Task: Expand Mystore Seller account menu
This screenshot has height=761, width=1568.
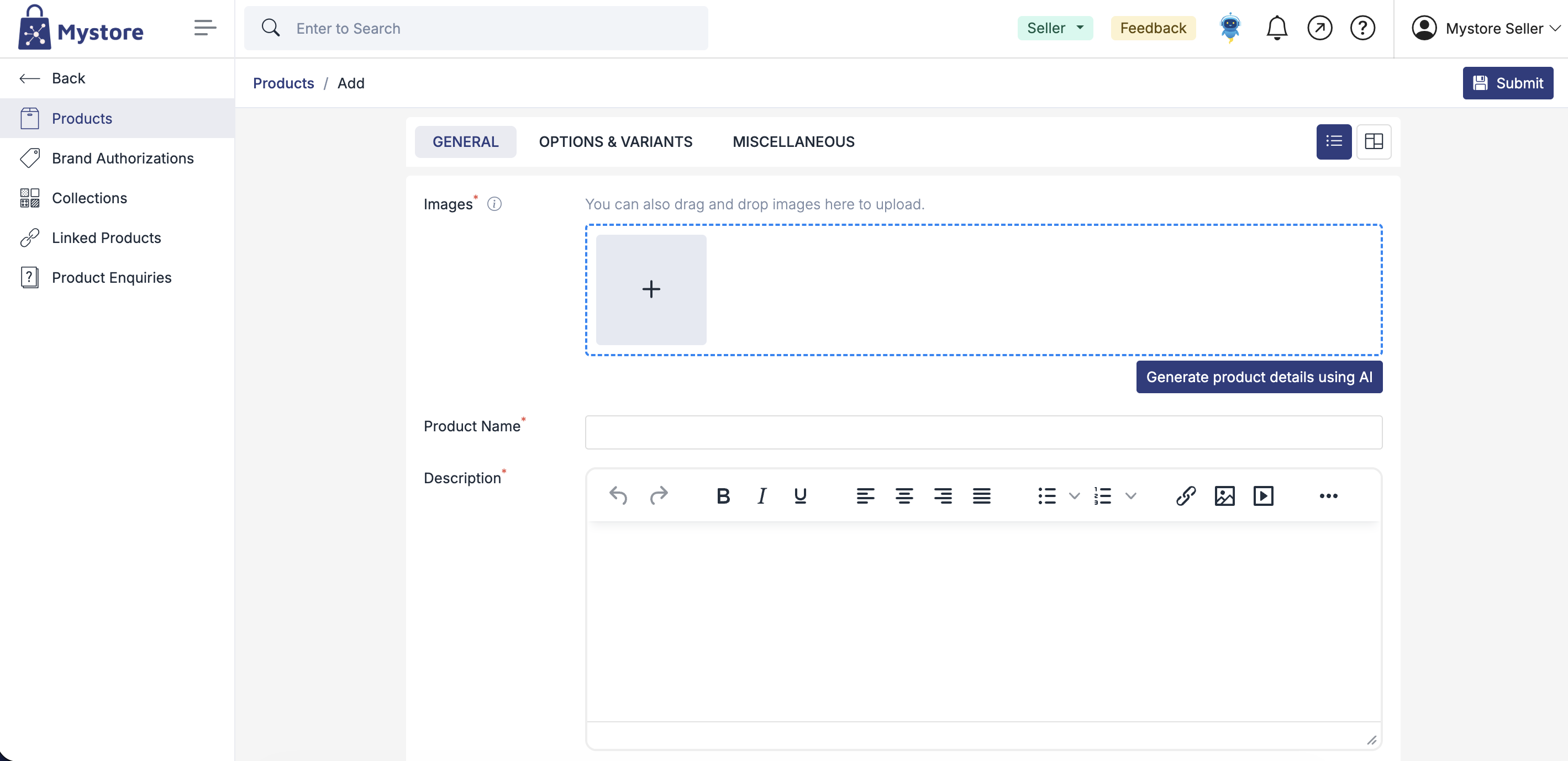Action: point(1486,29)
